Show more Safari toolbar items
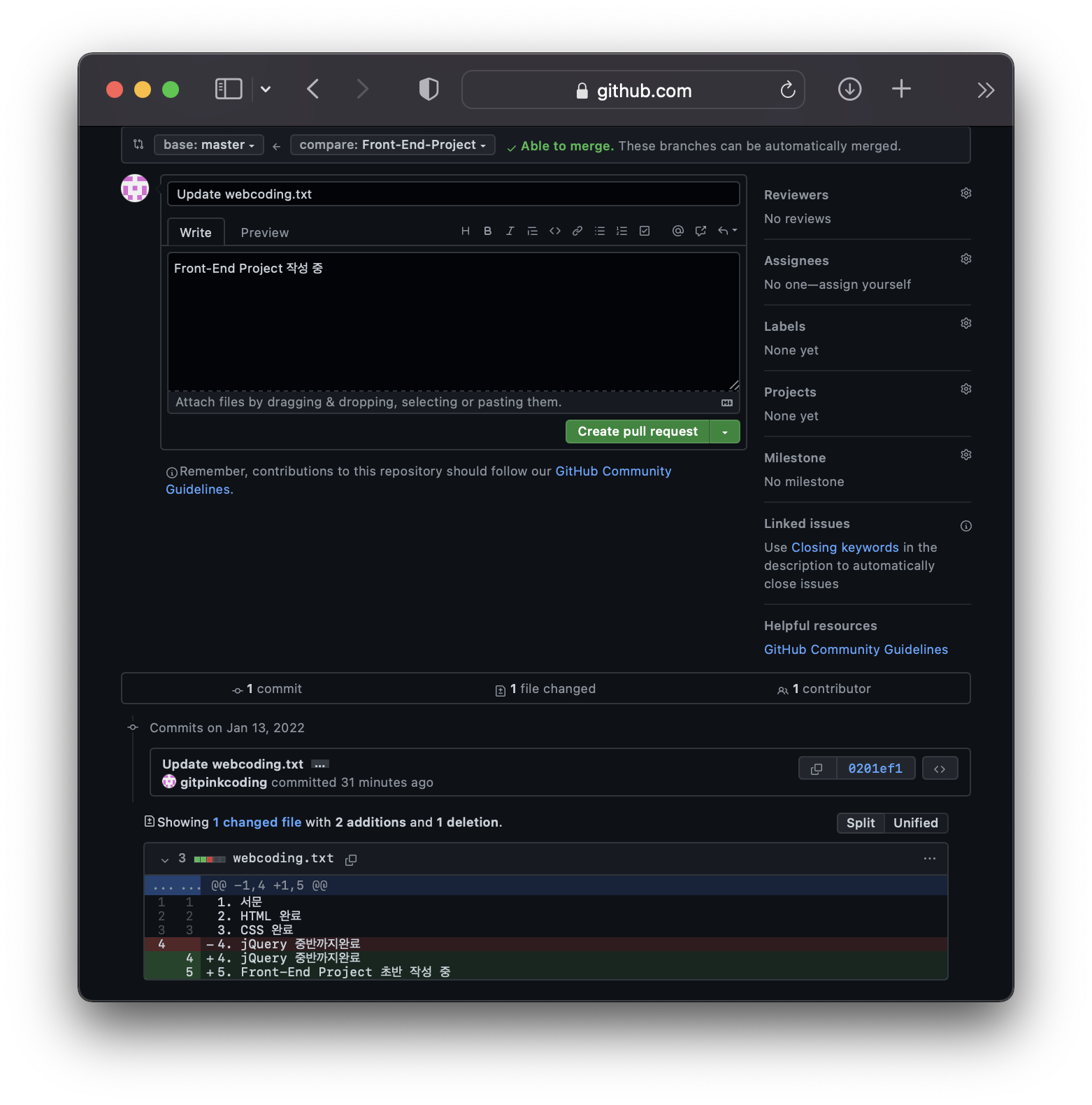This screenshot has height=1105, width=1092. tap(986, 90)
